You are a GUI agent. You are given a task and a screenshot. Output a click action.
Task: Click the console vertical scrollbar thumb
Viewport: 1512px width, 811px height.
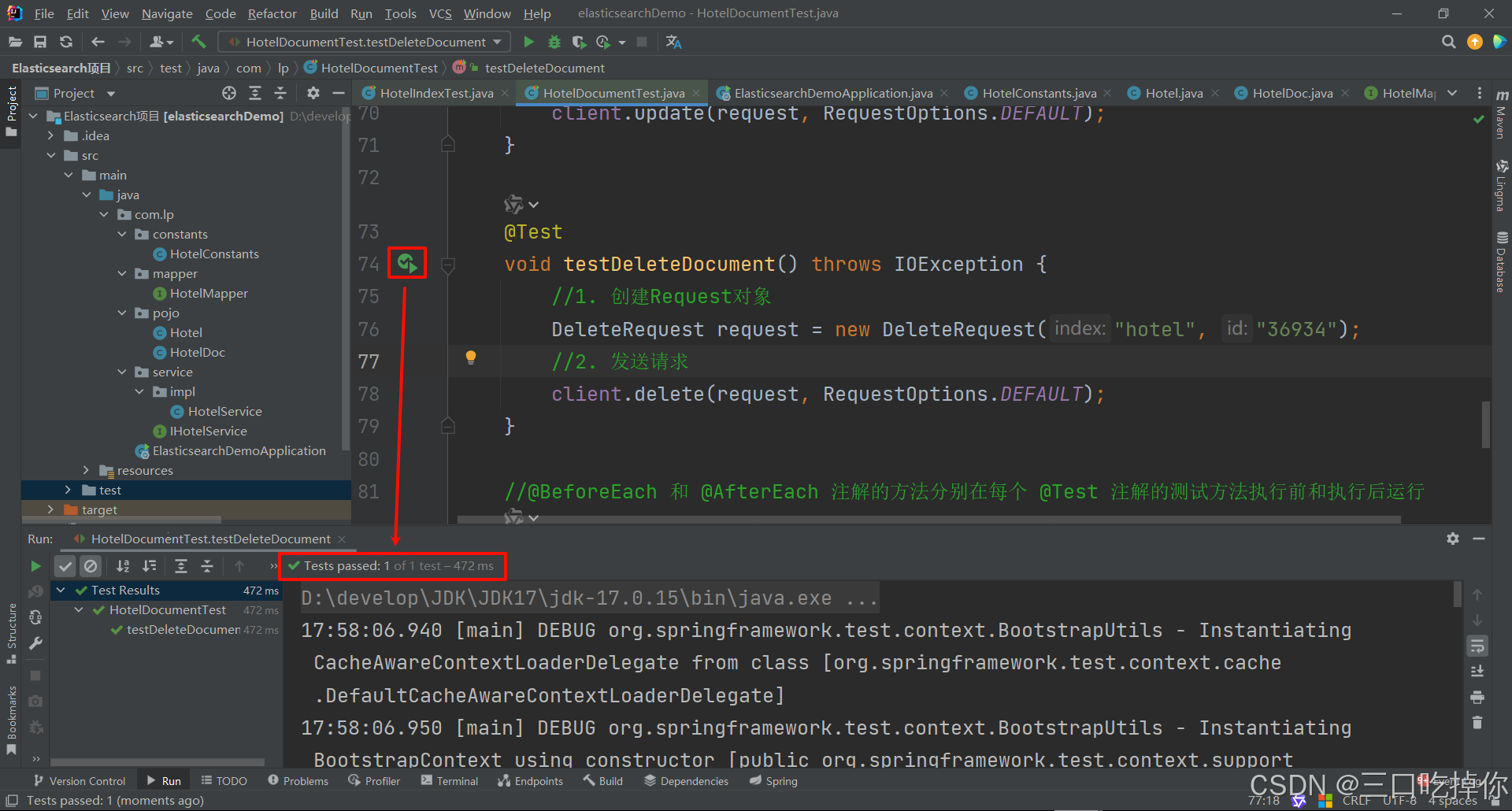[x=1458, y=594]
